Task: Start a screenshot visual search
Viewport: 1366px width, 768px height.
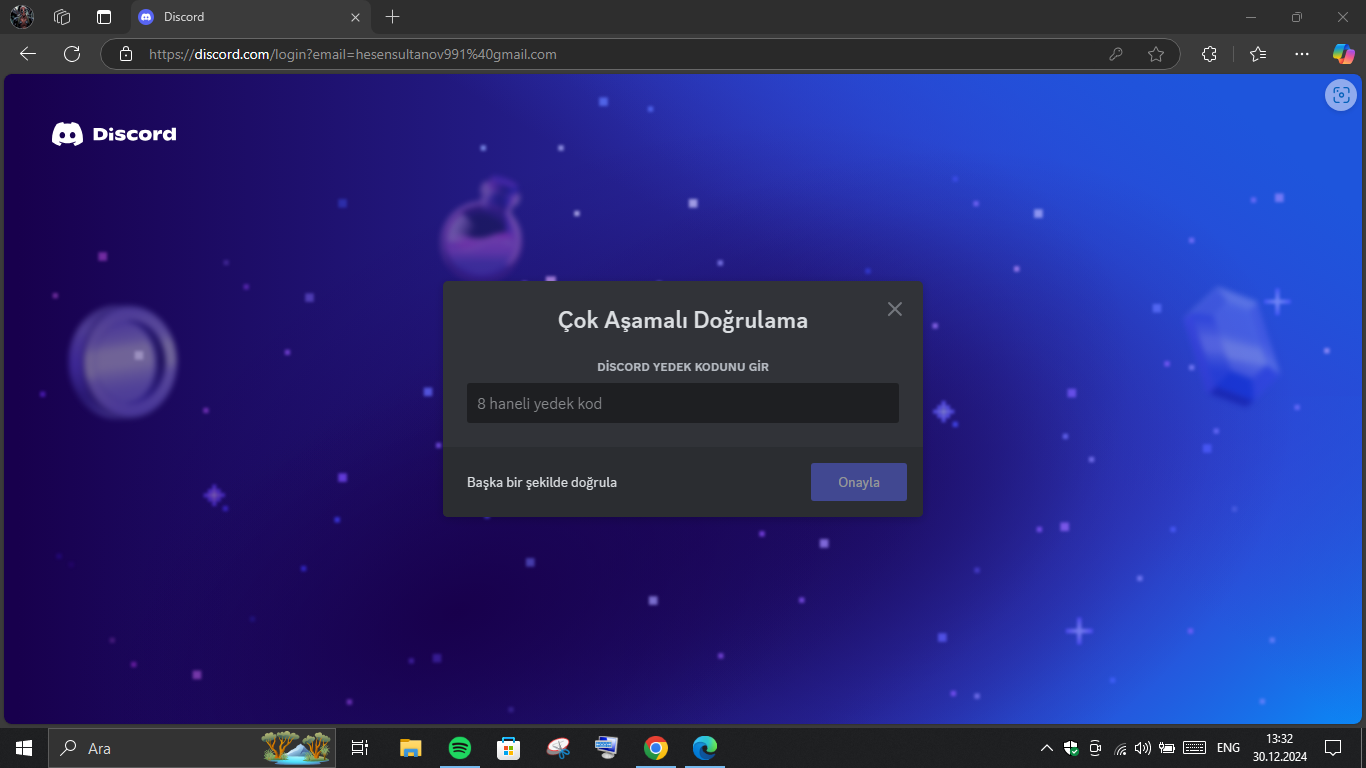Action: tap(1341, 95)
